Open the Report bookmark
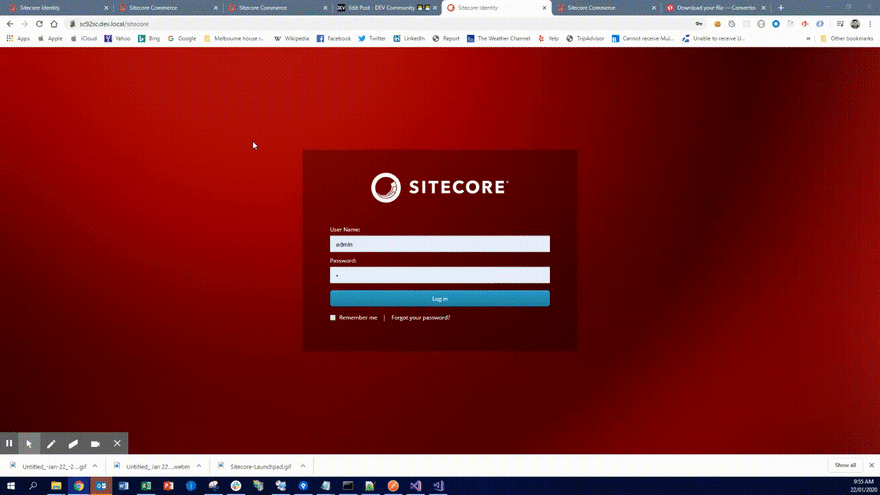Image resolution: width=880 pixels, height=495 pixels. click(446, 39)
